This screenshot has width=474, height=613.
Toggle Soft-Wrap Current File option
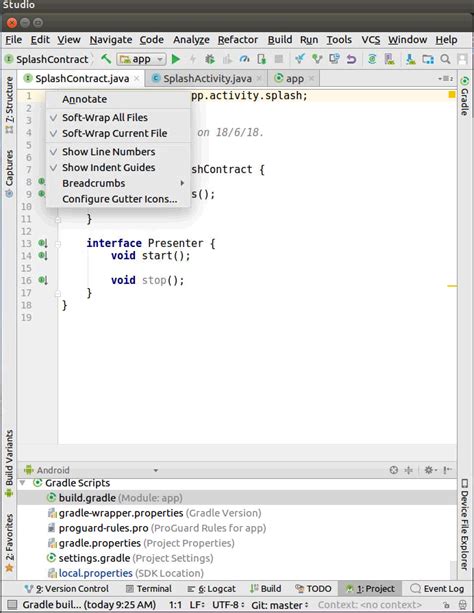pos(118,133)
